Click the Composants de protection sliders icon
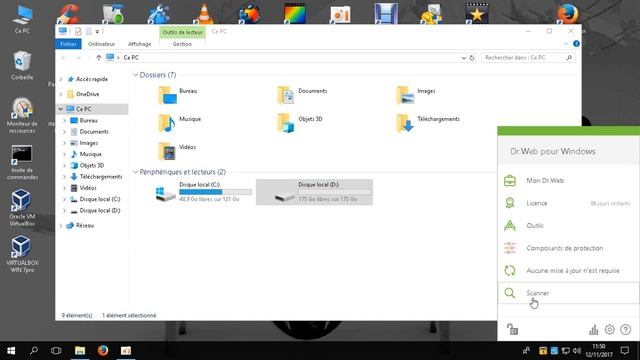This screenshot has width=640, height=360. [510, 248]
